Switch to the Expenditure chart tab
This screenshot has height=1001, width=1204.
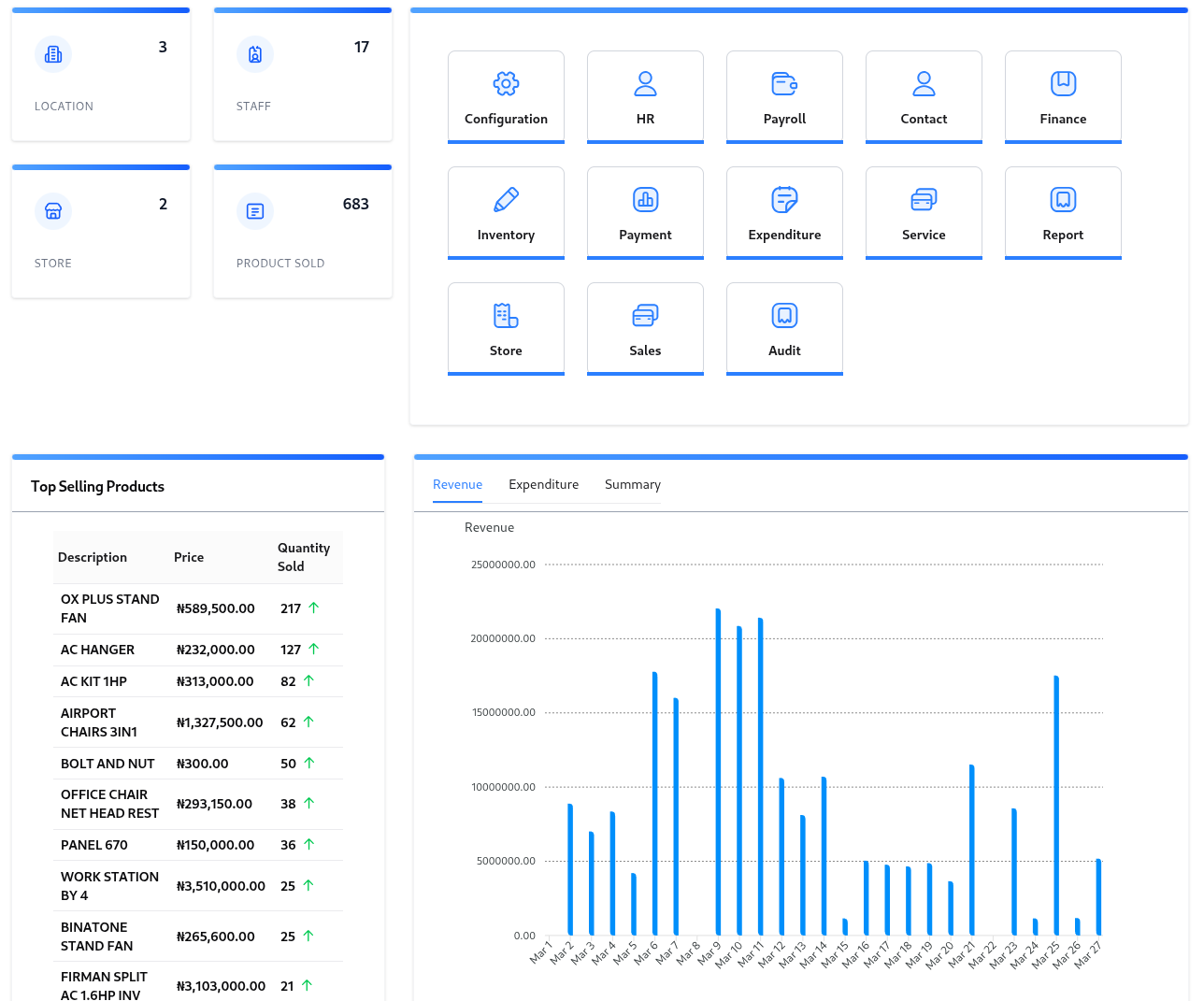543,484
